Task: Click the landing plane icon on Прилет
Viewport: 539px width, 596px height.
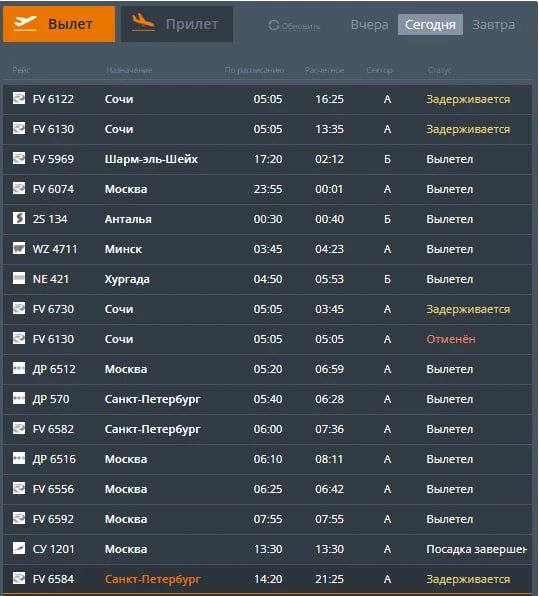Action: (143, 22)
